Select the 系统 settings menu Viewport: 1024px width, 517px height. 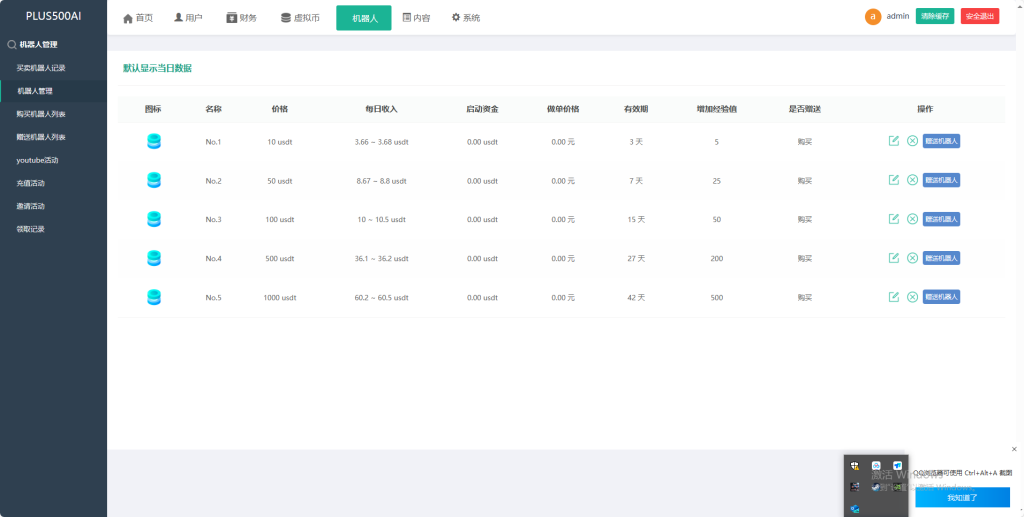(x=465, y=18)
